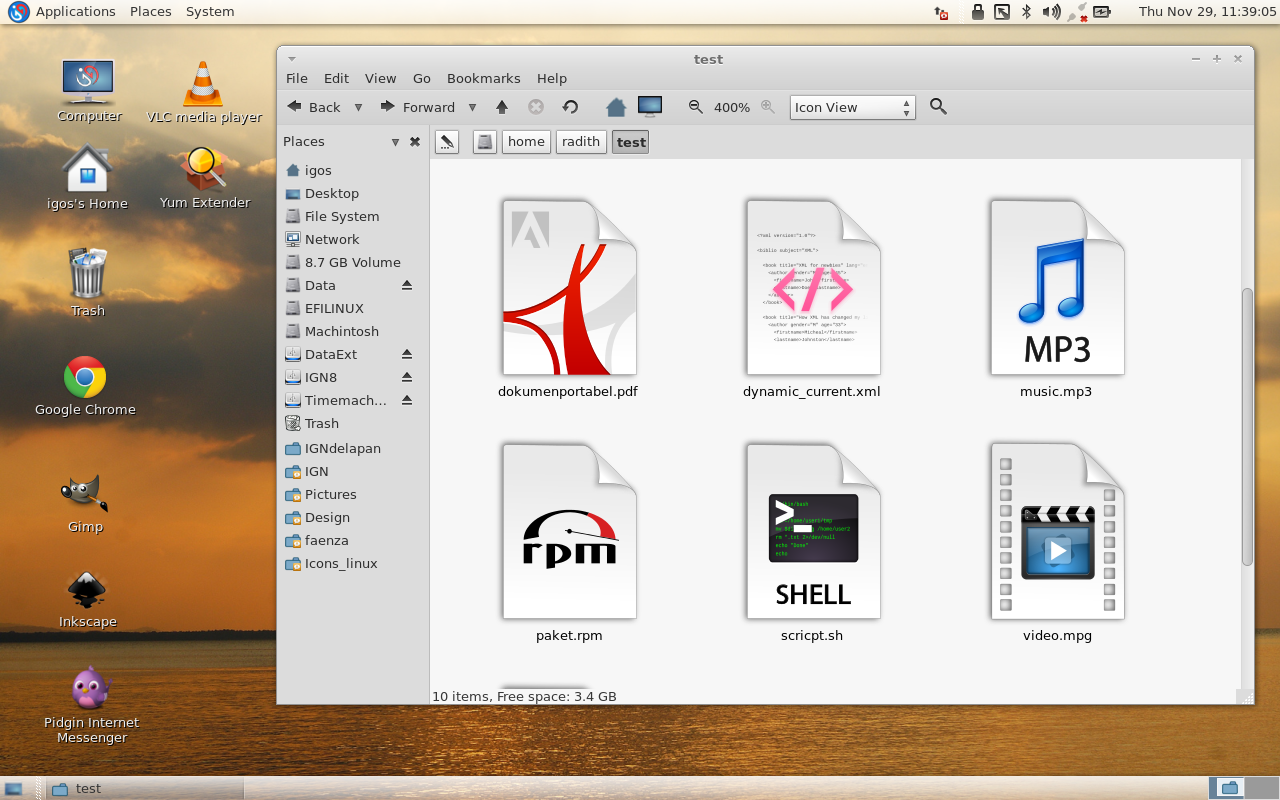Open the Help menu
Screen dimensions: 1280x800
point(552,78)
